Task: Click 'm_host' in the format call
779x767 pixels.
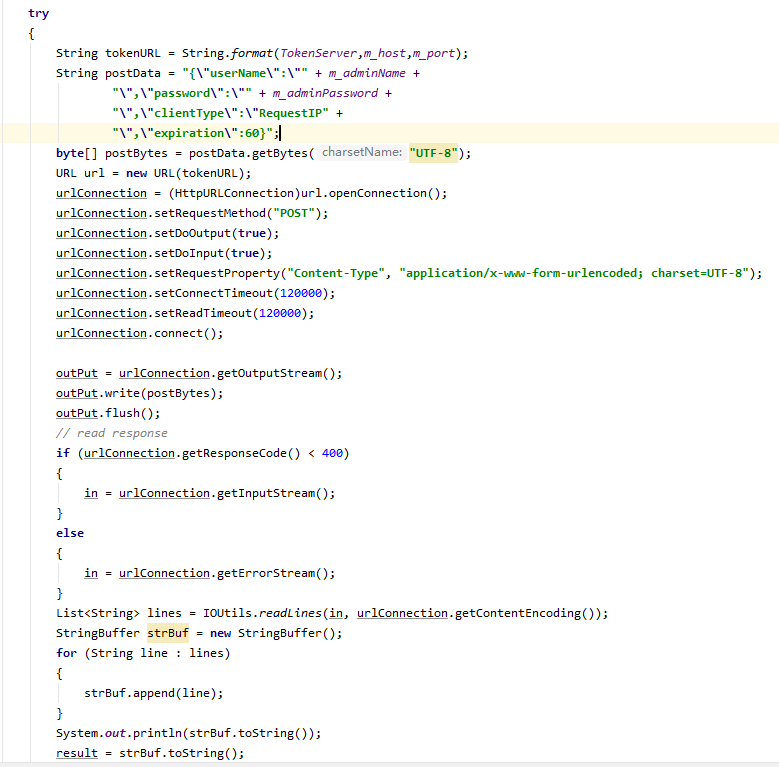Action: pyautogui.click(x=385, y=53)
